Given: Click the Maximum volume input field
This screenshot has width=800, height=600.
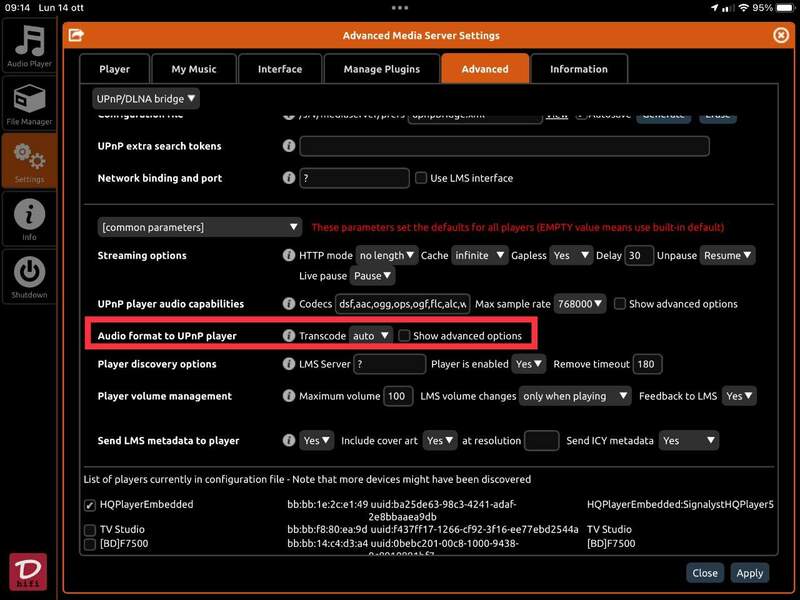Looking at the screenshot, I should coord(398,396).
